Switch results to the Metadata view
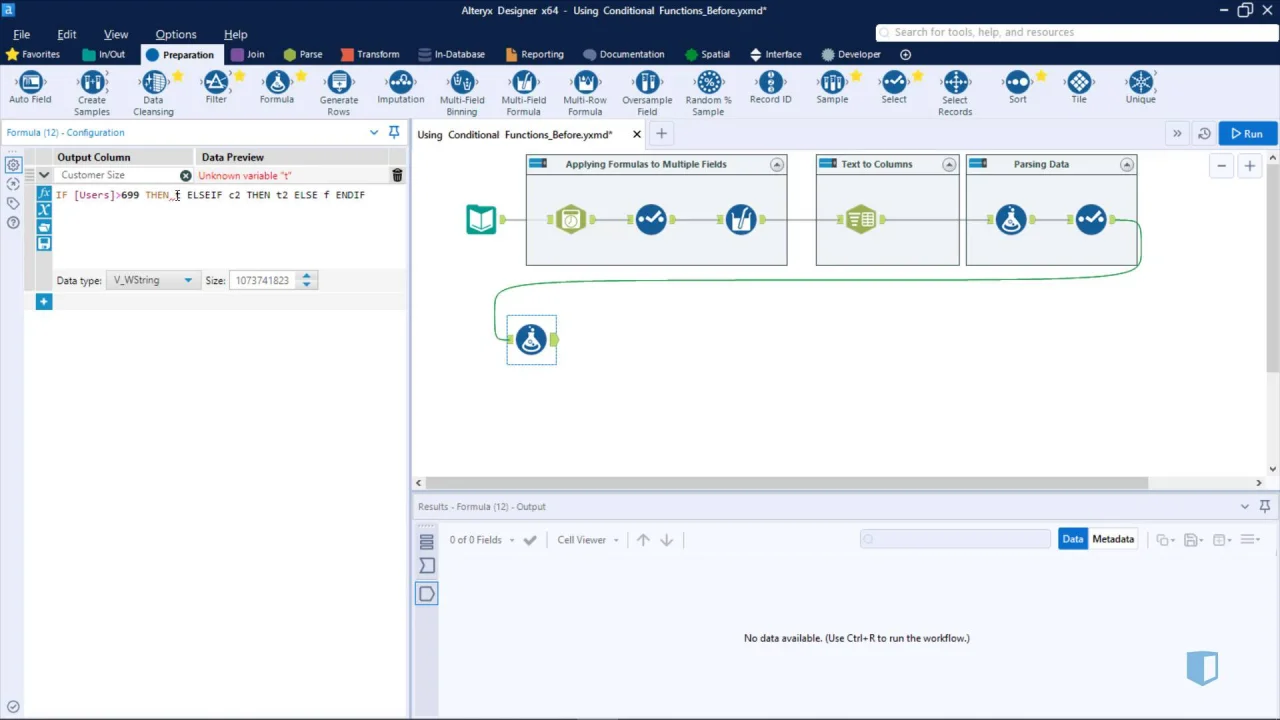The image size is (1280, 720). 1113,539
